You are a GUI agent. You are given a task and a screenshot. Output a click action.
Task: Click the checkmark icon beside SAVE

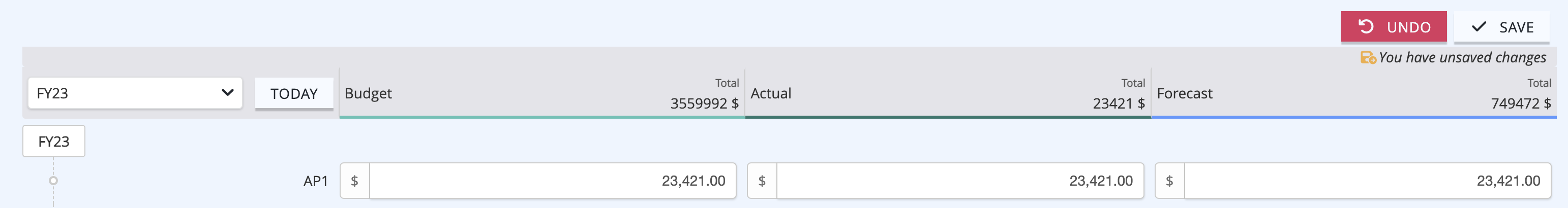[x=1479, y=27]
